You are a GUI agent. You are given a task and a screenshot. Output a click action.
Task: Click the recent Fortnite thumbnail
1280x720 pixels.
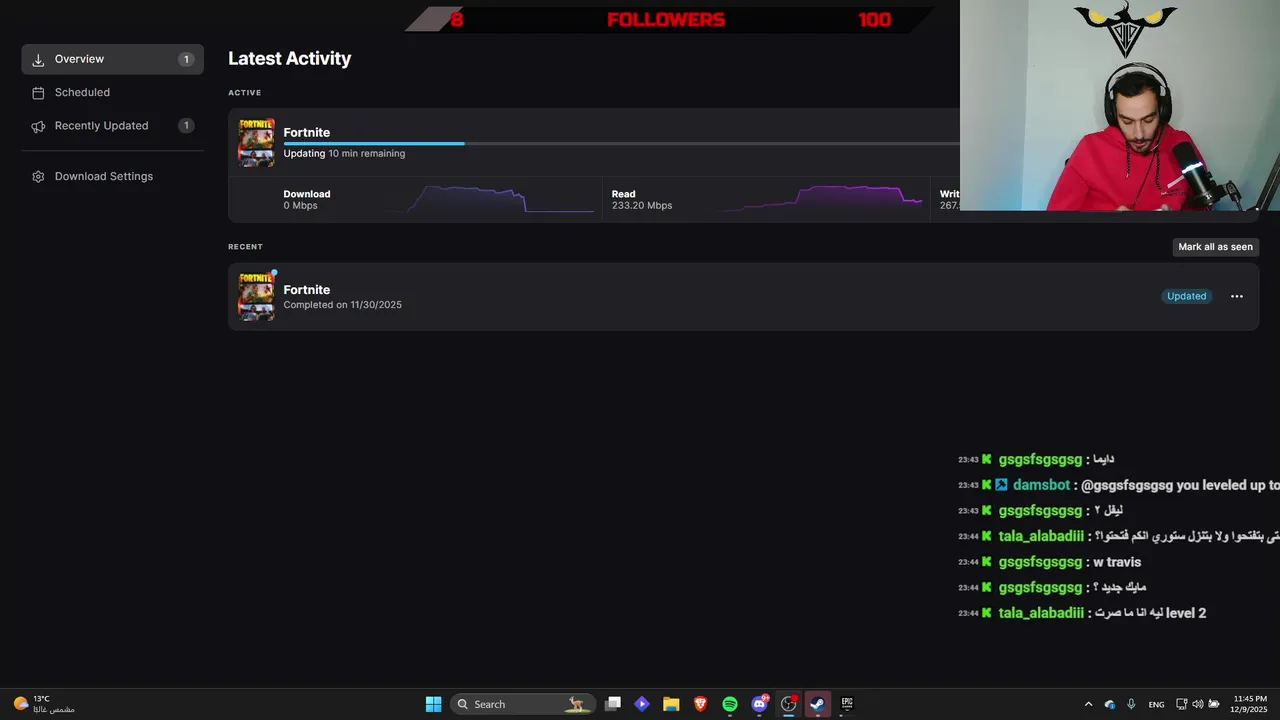coord(256,296)
